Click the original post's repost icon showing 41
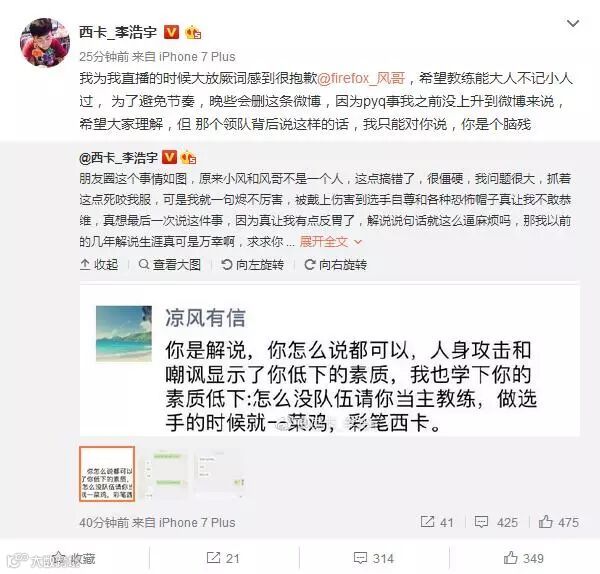Viewport: 600px width, 574px height. click(x=437, y=522)
